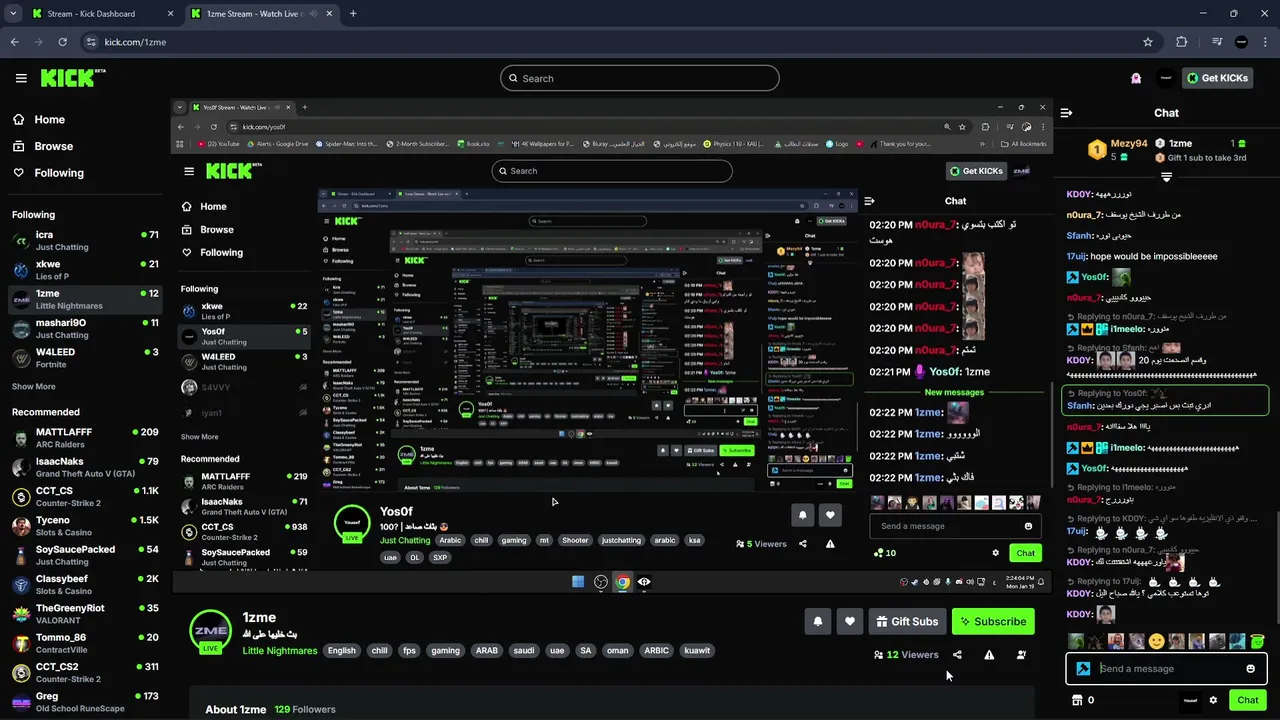Open chat settings with the gear icon

pyautogui.click(x=1213, y=700)
